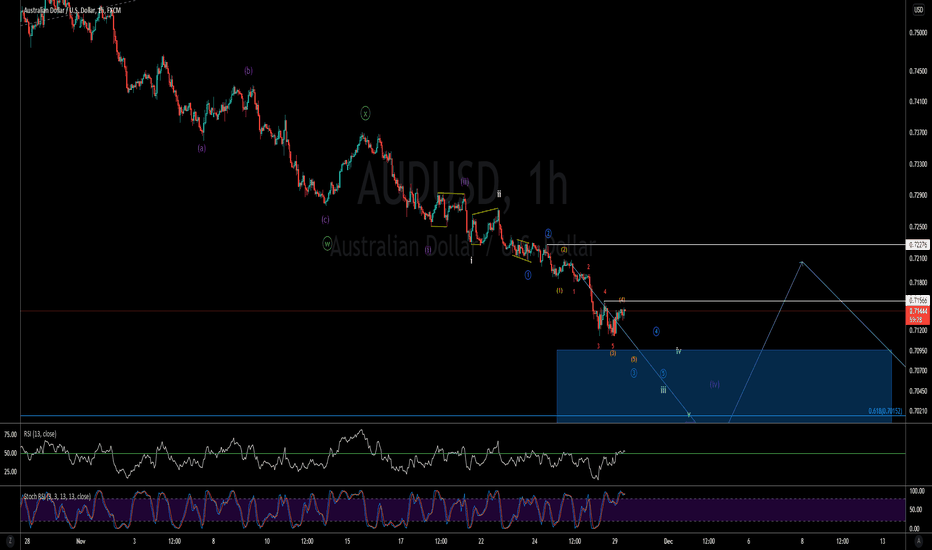
Task: Toggle auto-scale A icon at bottom-right
Action: coord(918,540)
